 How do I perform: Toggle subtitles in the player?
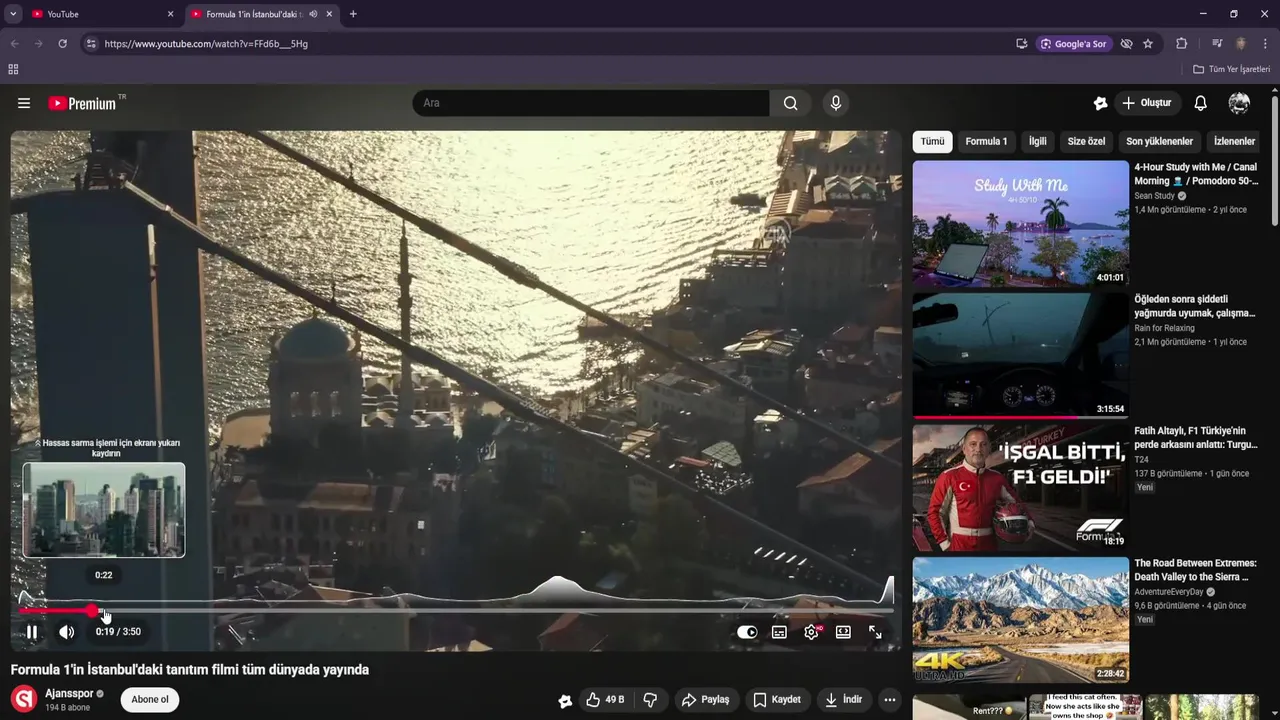(779, 632)
